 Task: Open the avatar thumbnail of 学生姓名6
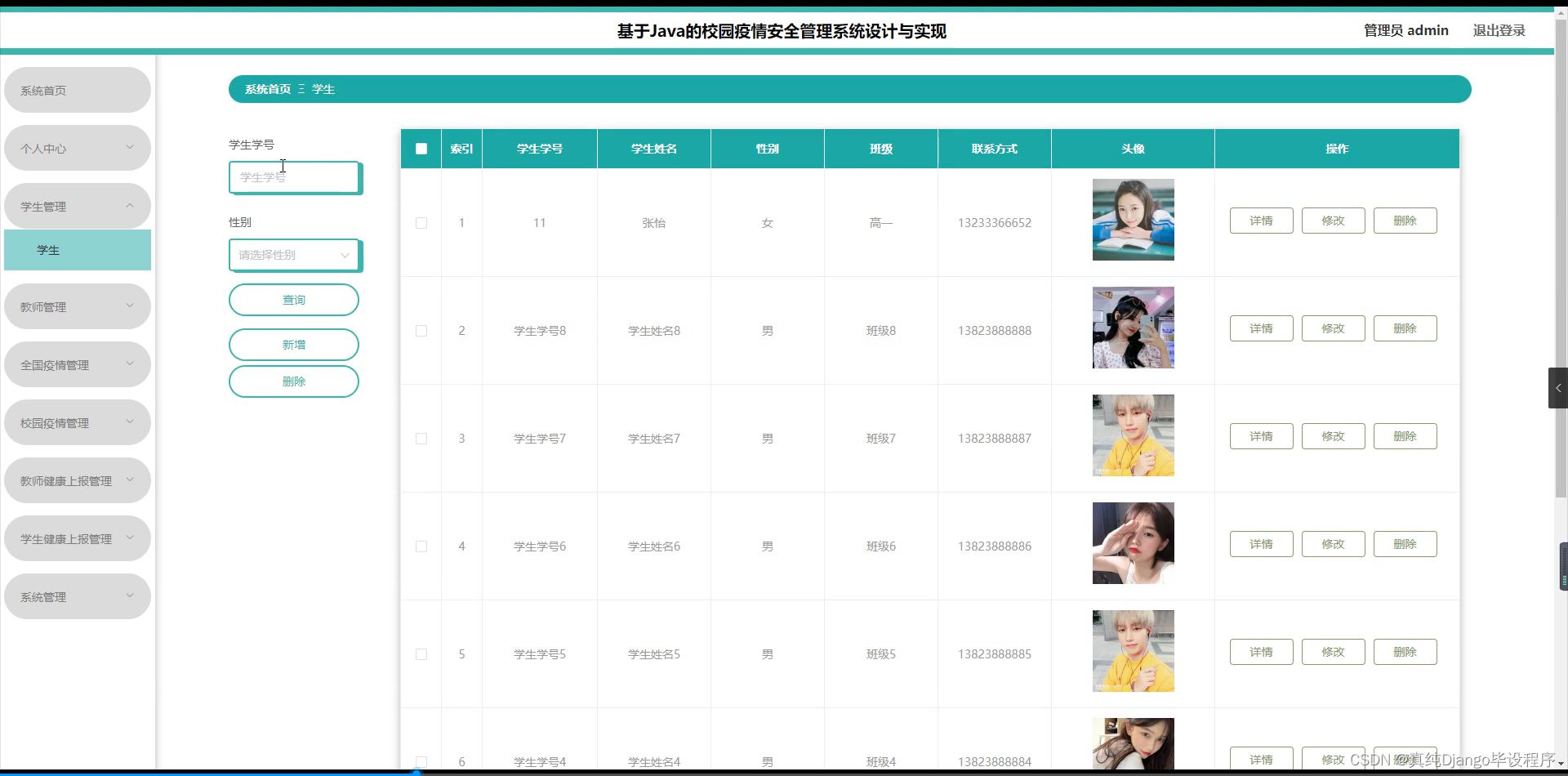point(1134,543)
